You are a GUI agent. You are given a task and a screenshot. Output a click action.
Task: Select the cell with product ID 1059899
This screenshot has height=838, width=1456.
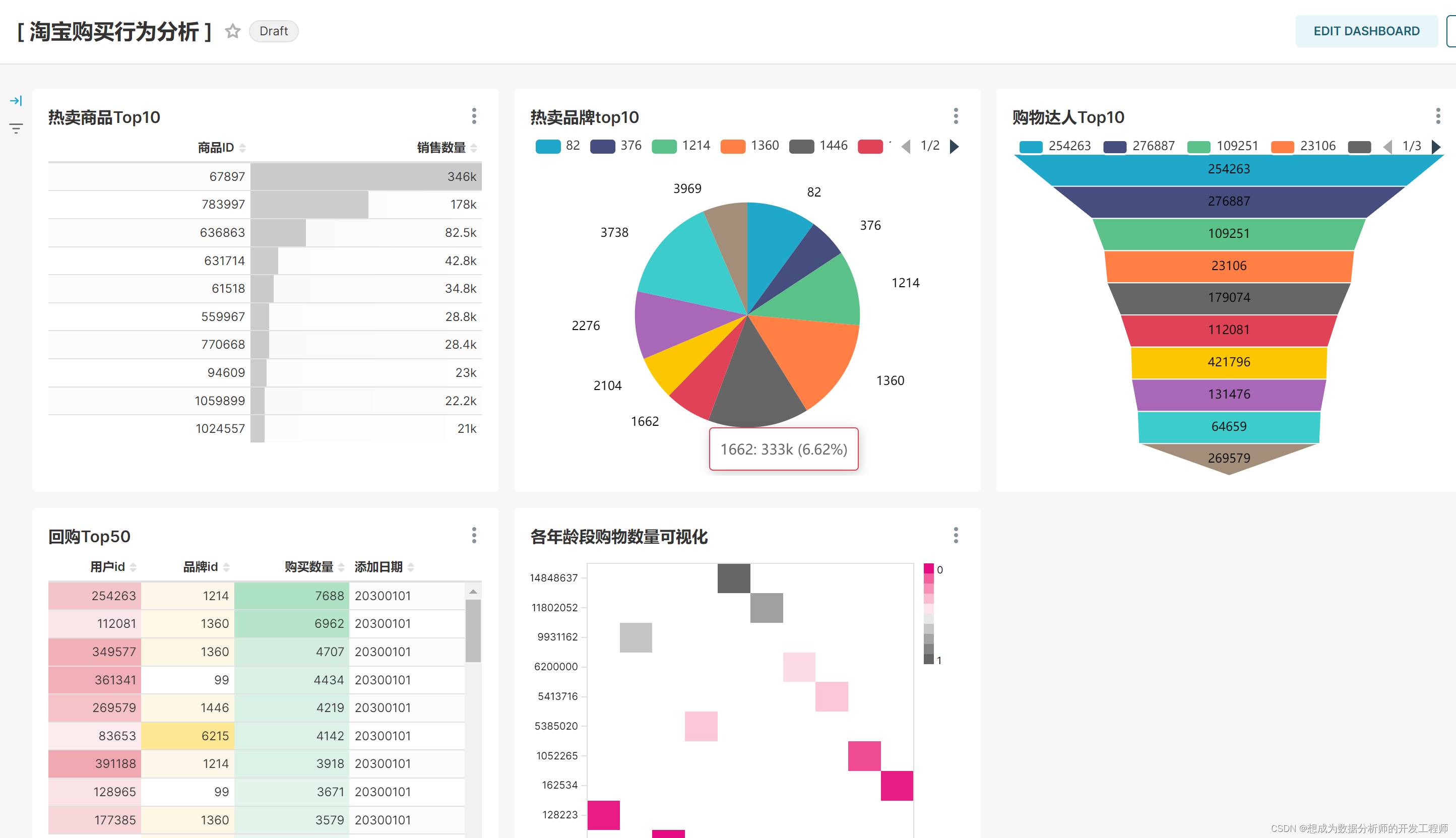click(150, 401)
